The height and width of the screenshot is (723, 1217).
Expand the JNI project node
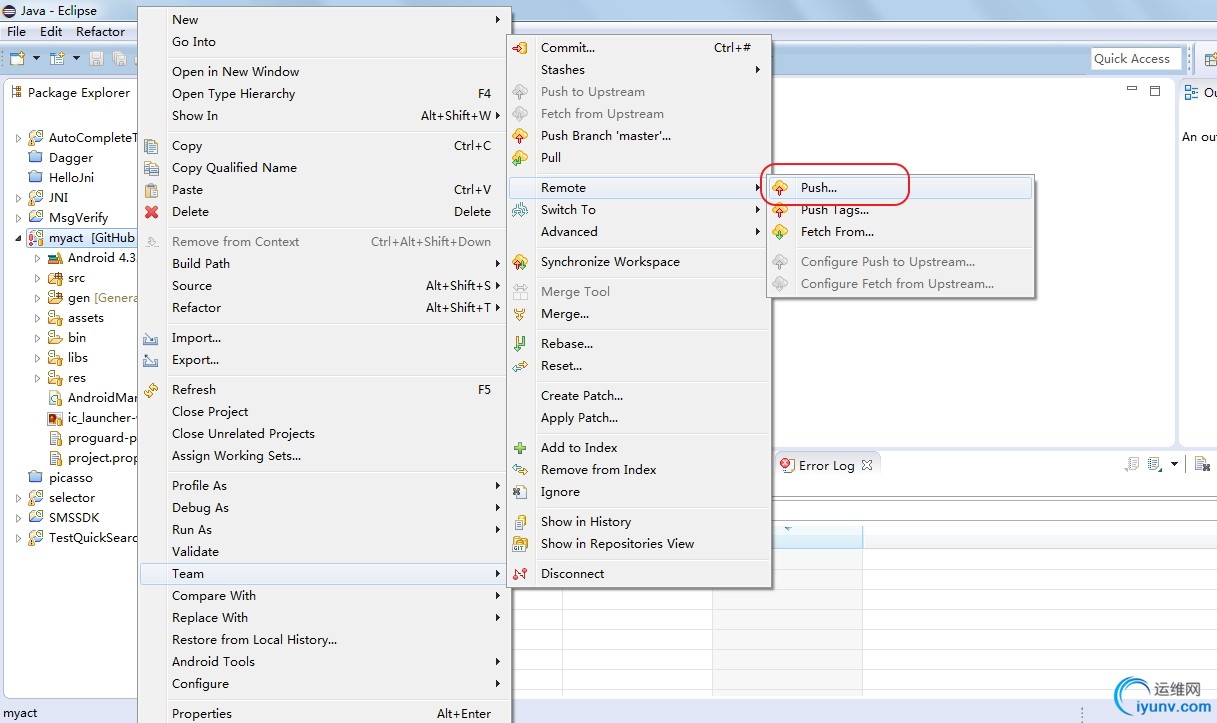(18, 198)
